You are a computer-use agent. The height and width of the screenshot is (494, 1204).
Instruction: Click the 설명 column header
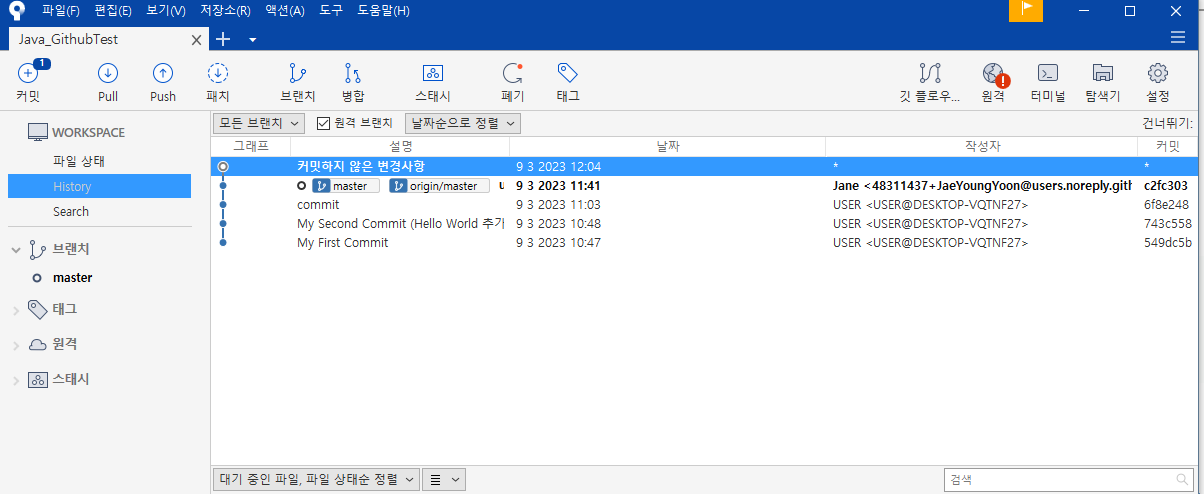tap(400, 146)
